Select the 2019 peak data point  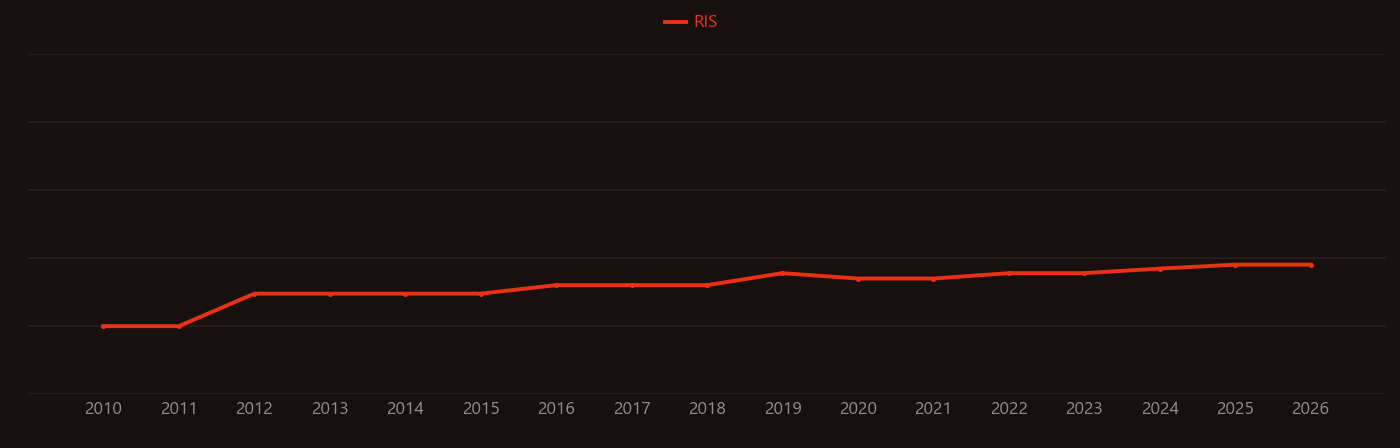point(783,273)
